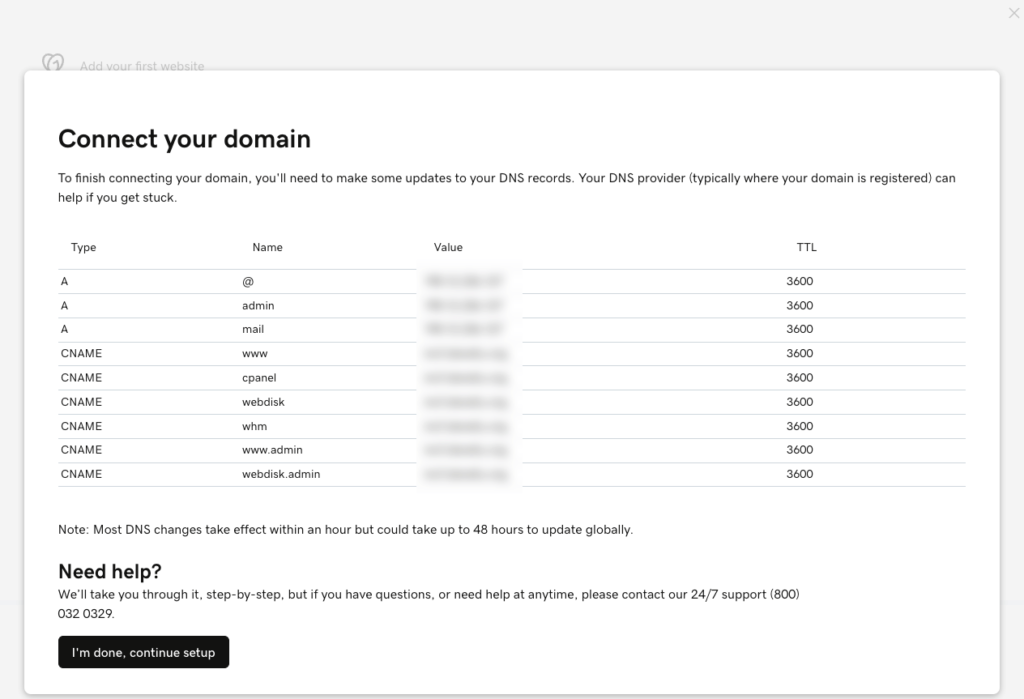
Task: Click the TTL value for the whm row
Action: click(x=799, y=426)
